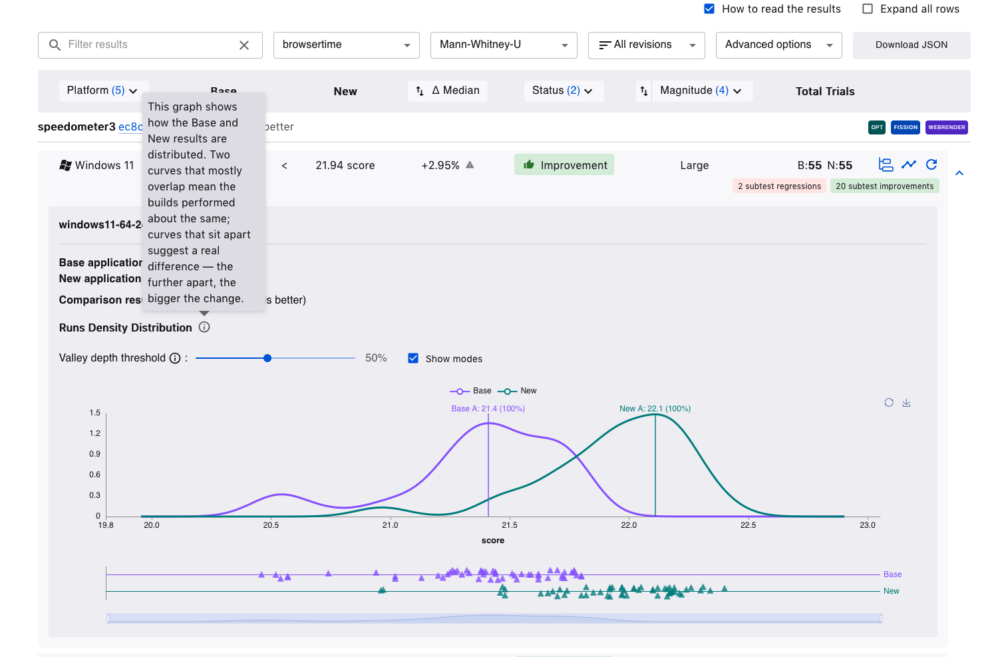Click the upward triangle next to +2.95%
Viewport: 1000px width, 657px height.
pos(470,165)
